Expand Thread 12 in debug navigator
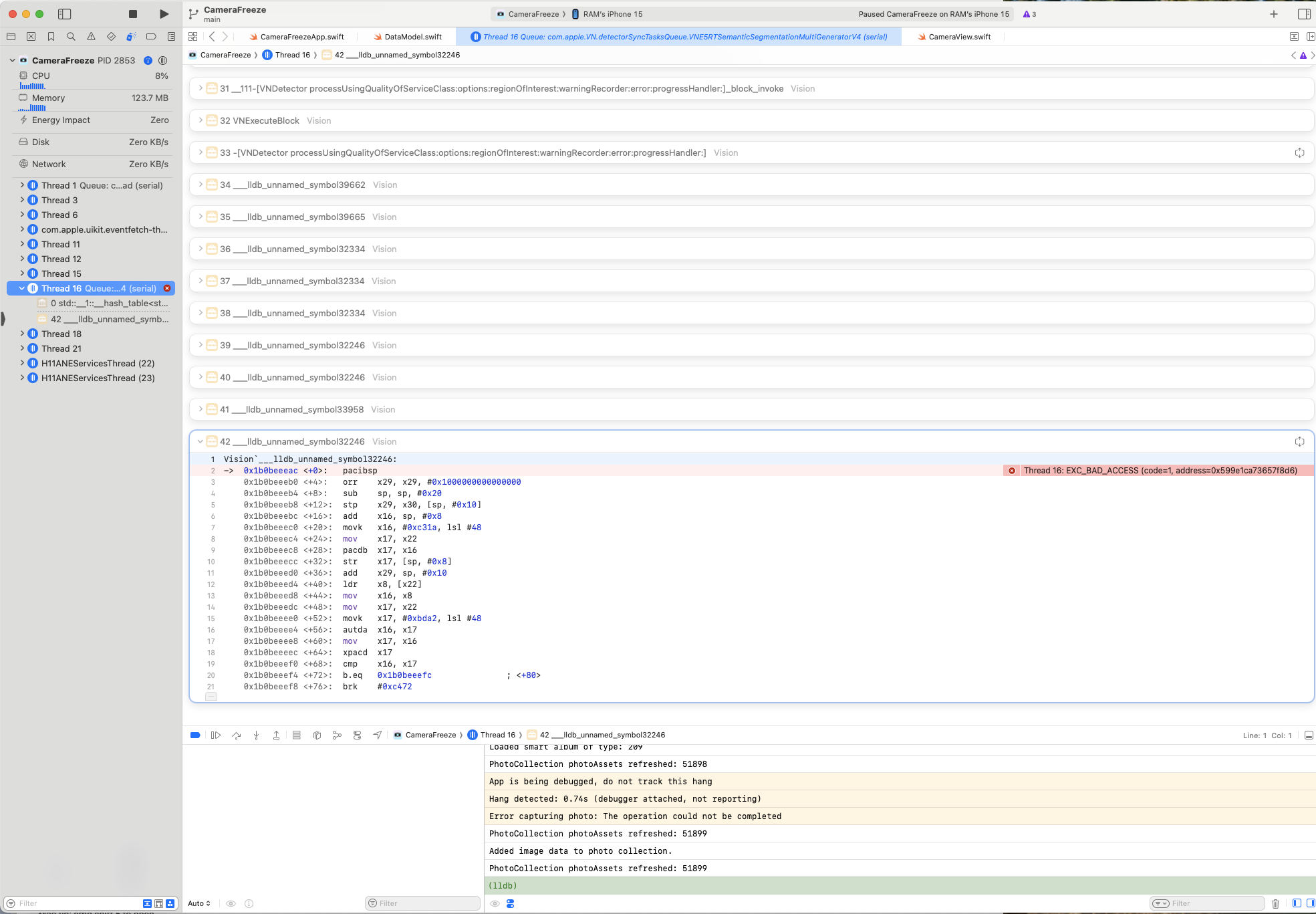The width and height of the screenshot is (1316, 914). (x=22, y=259)
